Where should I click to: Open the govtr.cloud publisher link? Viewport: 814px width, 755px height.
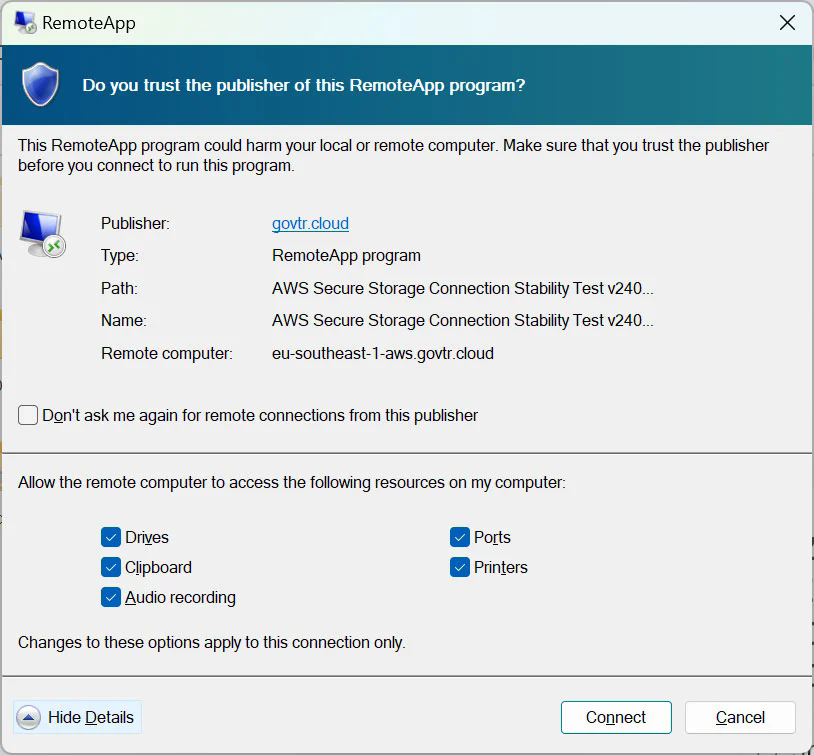[310, 223]
